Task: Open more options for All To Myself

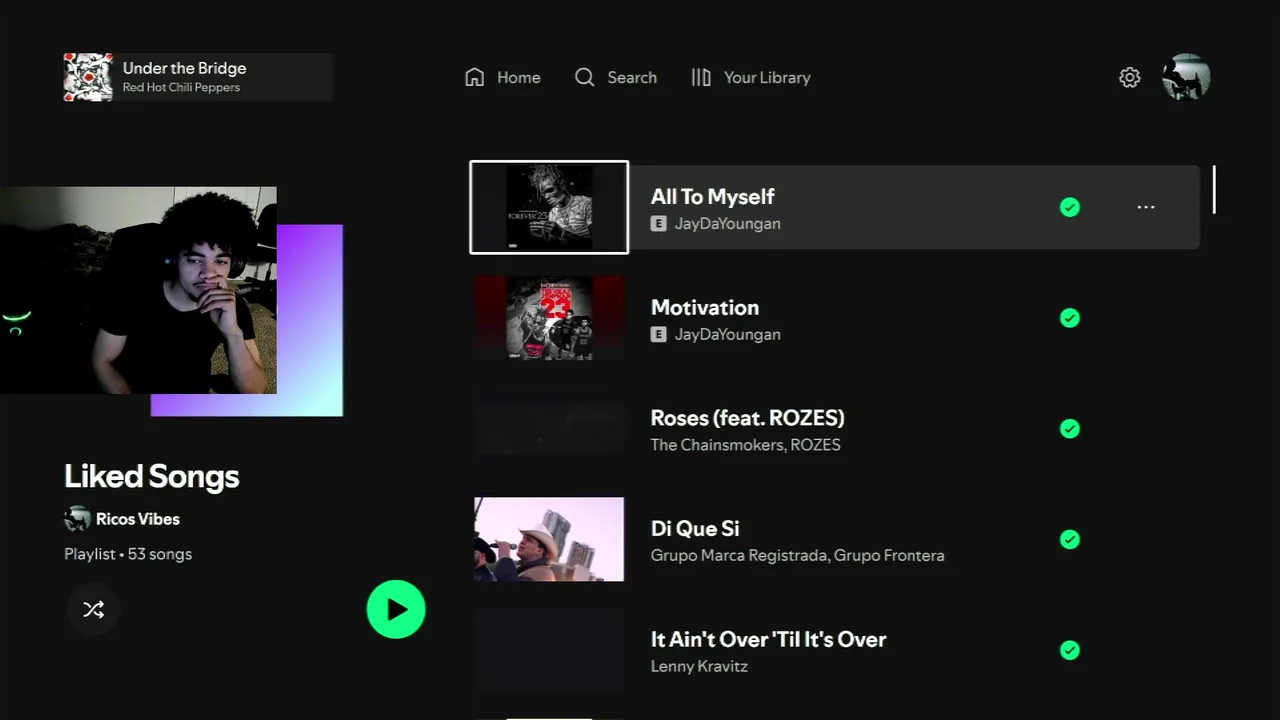Action: point(1146,207)
